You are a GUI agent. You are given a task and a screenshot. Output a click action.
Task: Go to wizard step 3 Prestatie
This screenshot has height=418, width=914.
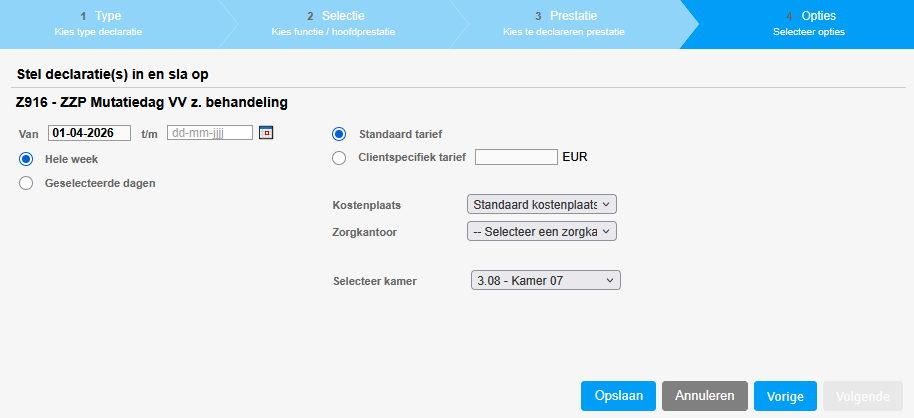tap(565, 23)
